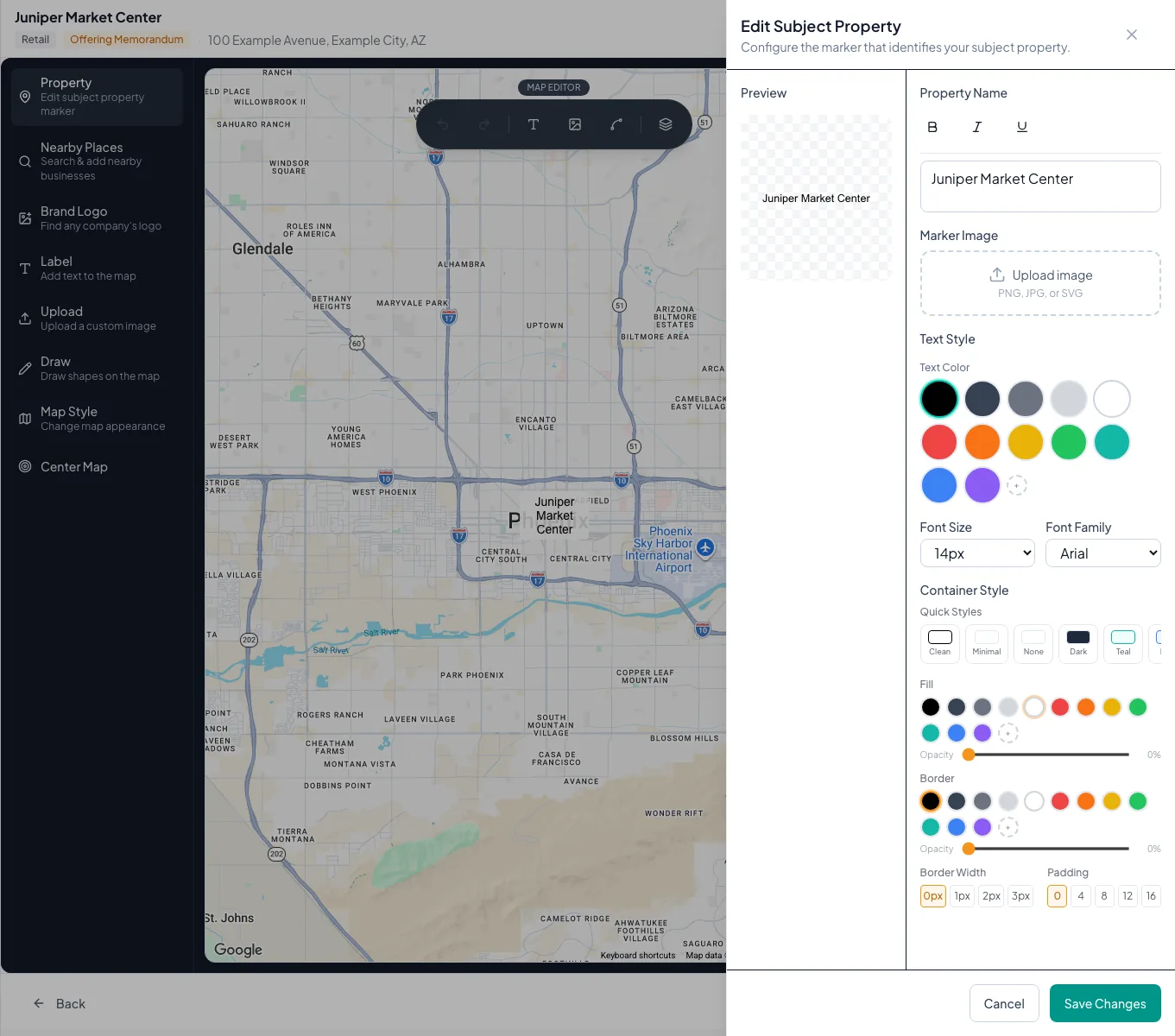Choose red text color swatch
1175x1036 pixels.
tap(939, 442)
